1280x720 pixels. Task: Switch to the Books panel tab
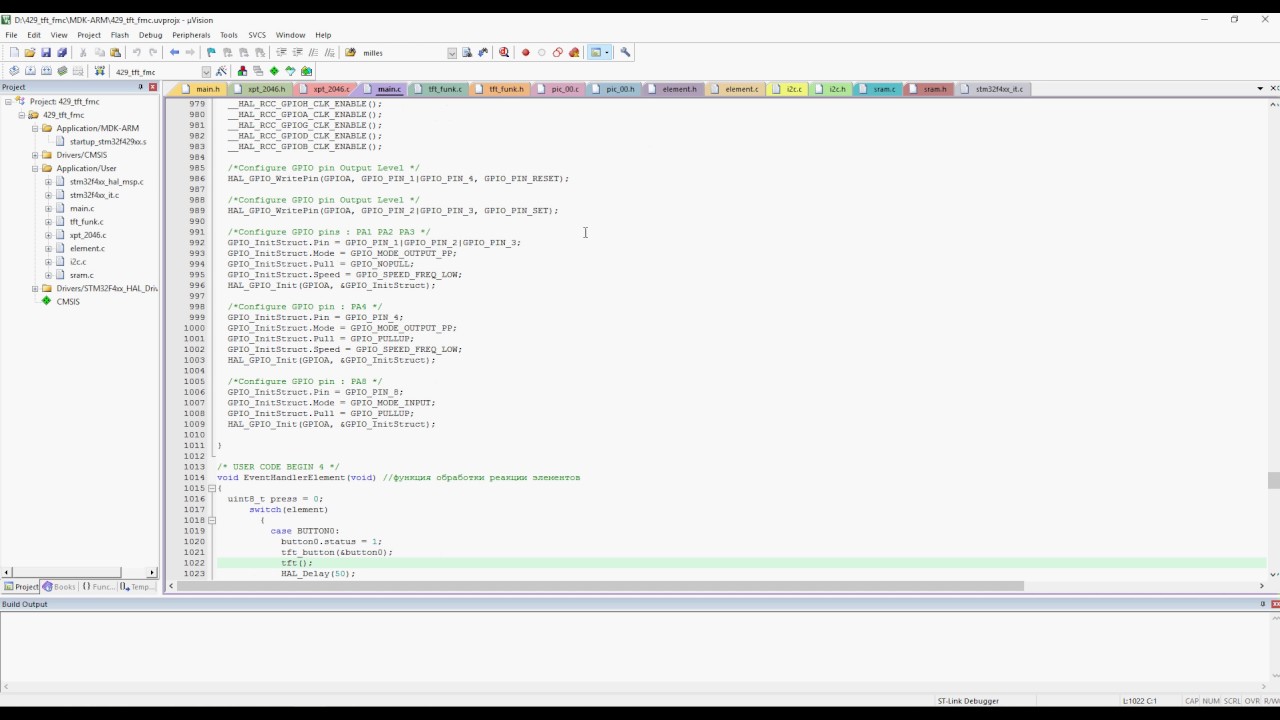(x=59, y=587)
